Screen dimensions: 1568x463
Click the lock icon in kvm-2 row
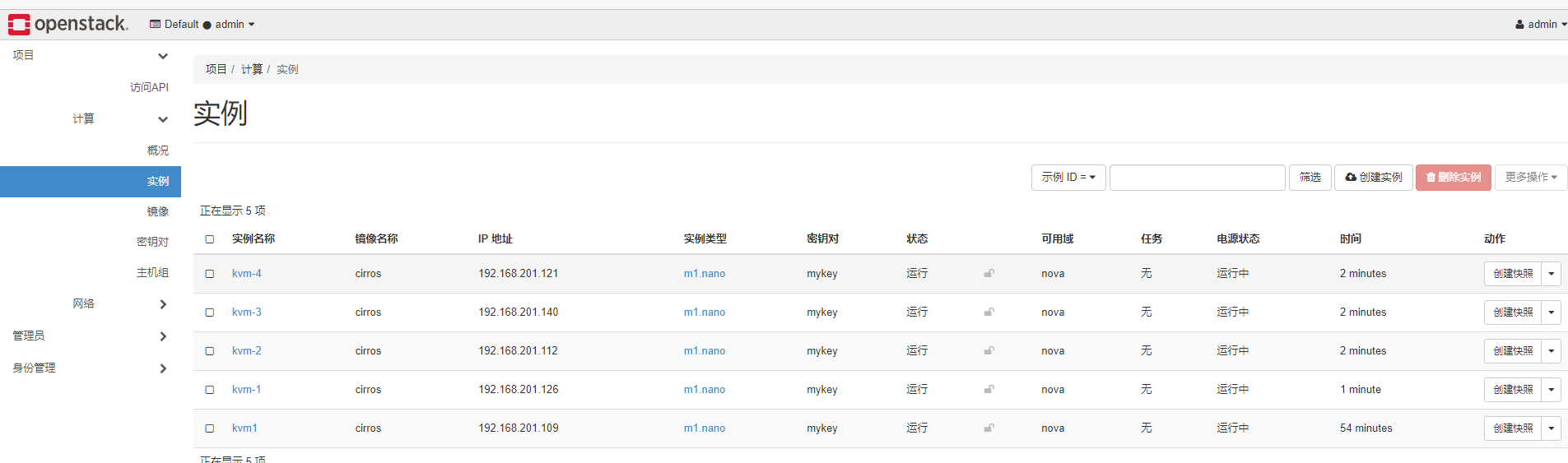click(x=989, y=351)
